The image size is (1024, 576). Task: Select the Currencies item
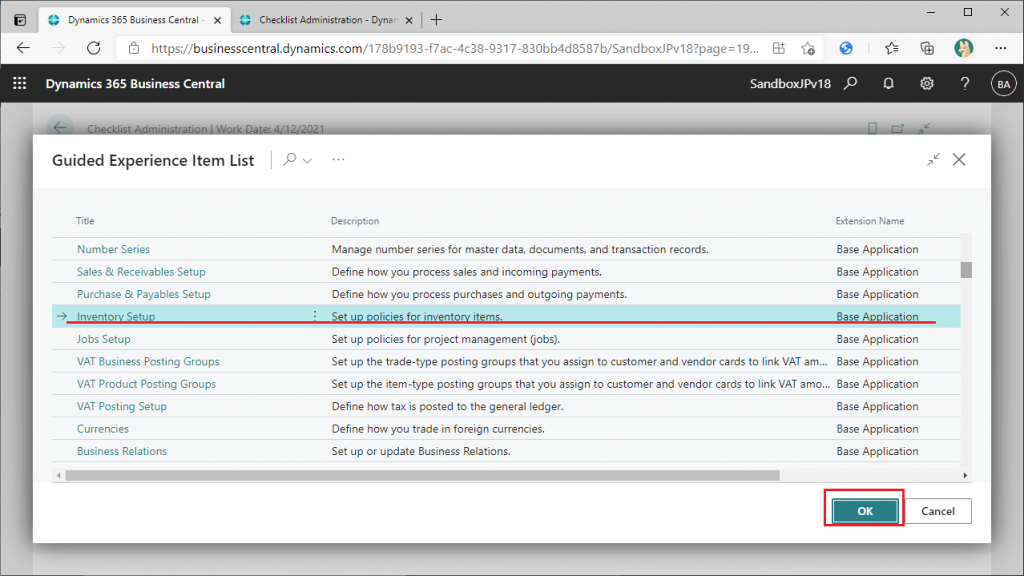[x=103, y=428]
